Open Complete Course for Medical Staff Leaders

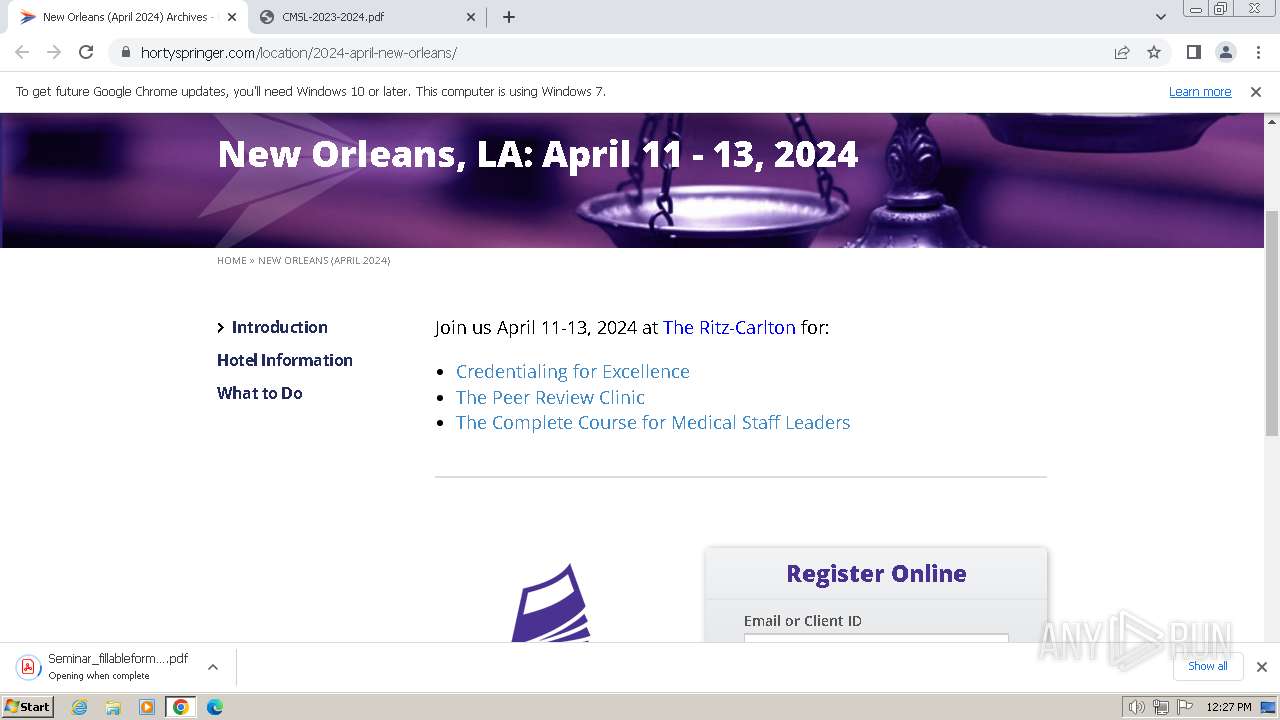point(653,422)
